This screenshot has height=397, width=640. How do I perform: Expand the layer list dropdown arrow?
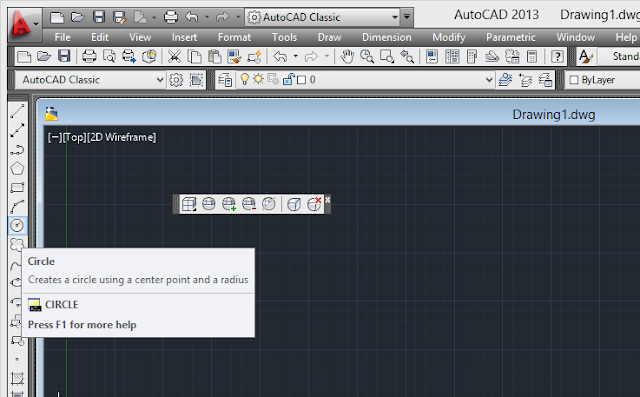click(489, 80)
